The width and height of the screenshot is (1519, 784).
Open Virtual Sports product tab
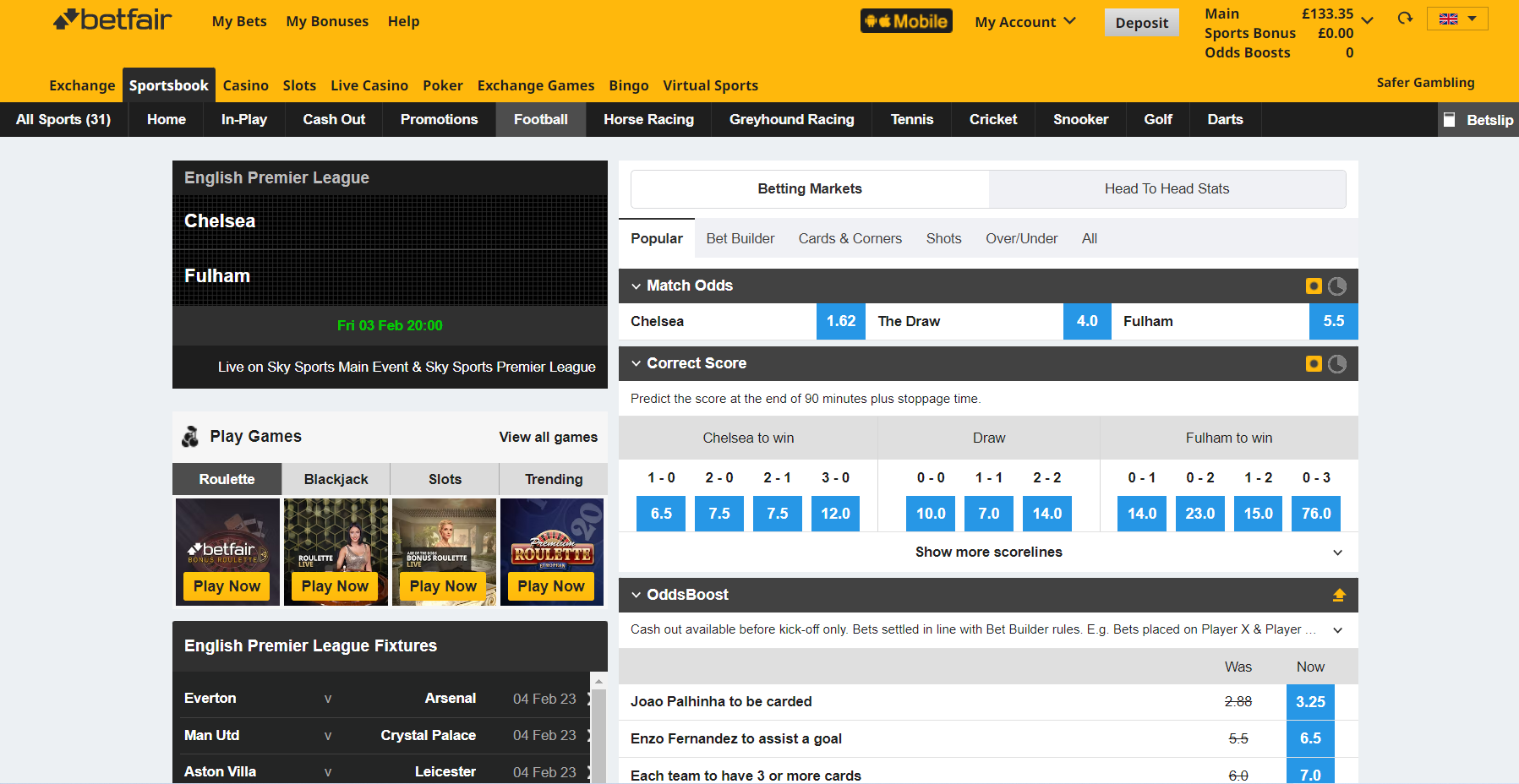tap(710, 85)
